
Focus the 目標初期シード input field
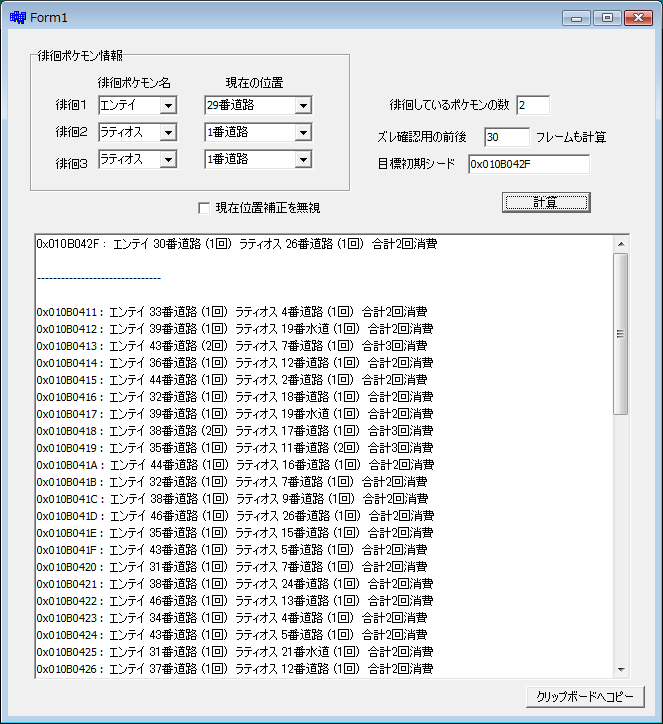[x=529, y=164]
